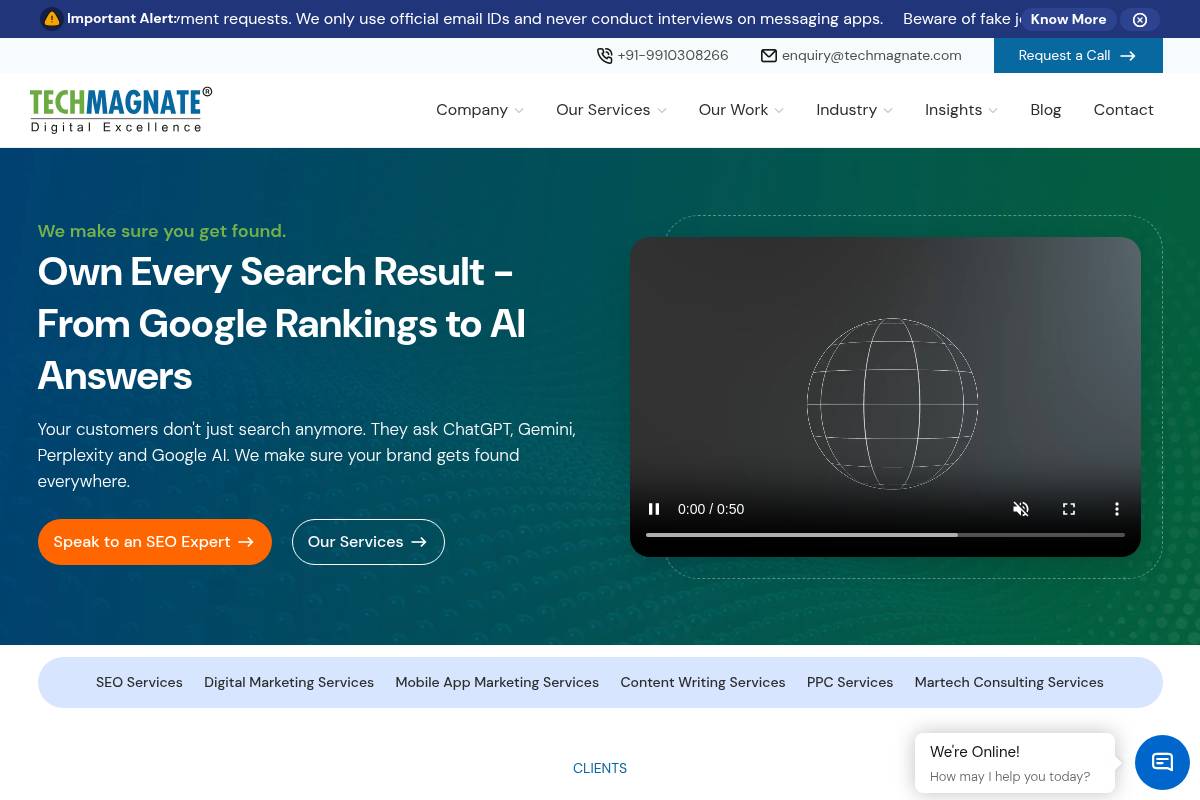This screenshot has width=1200, height=800.
Task: Expand the Our Services nav chevron
Action: (662, 111)
